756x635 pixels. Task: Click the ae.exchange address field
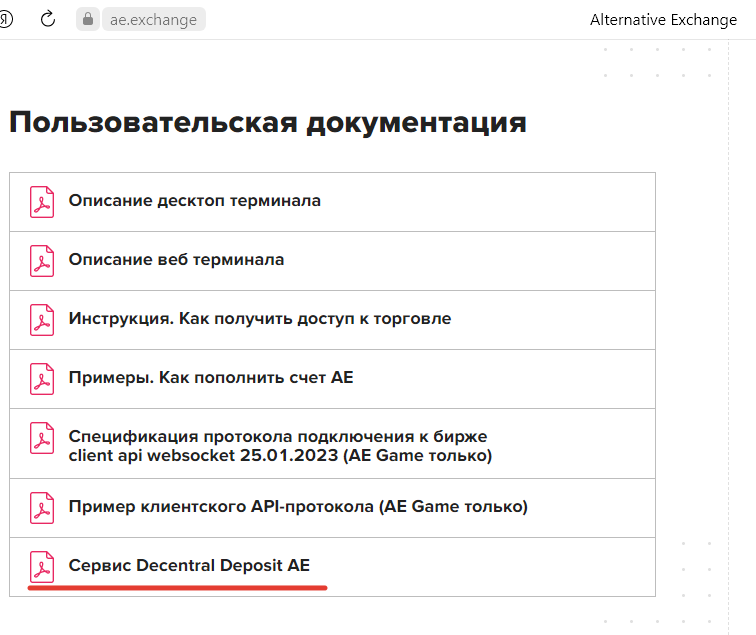click(154, 19)
